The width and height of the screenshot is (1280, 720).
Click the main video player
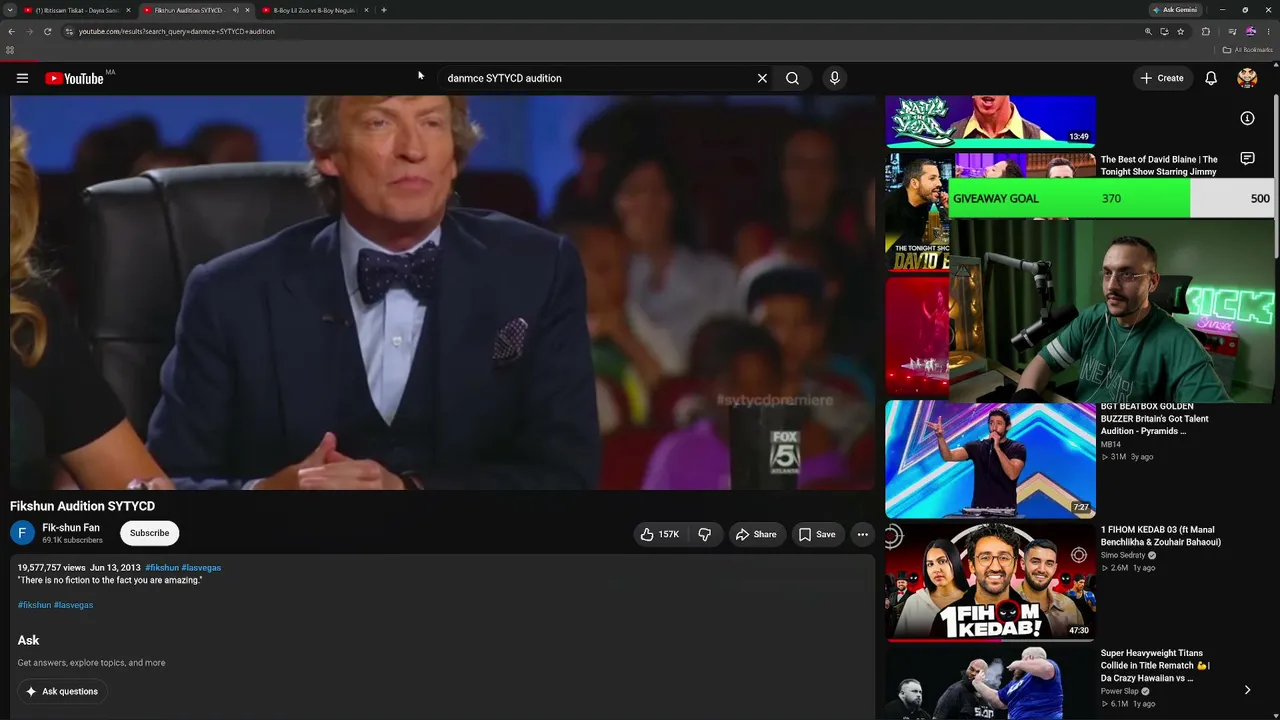442,293
